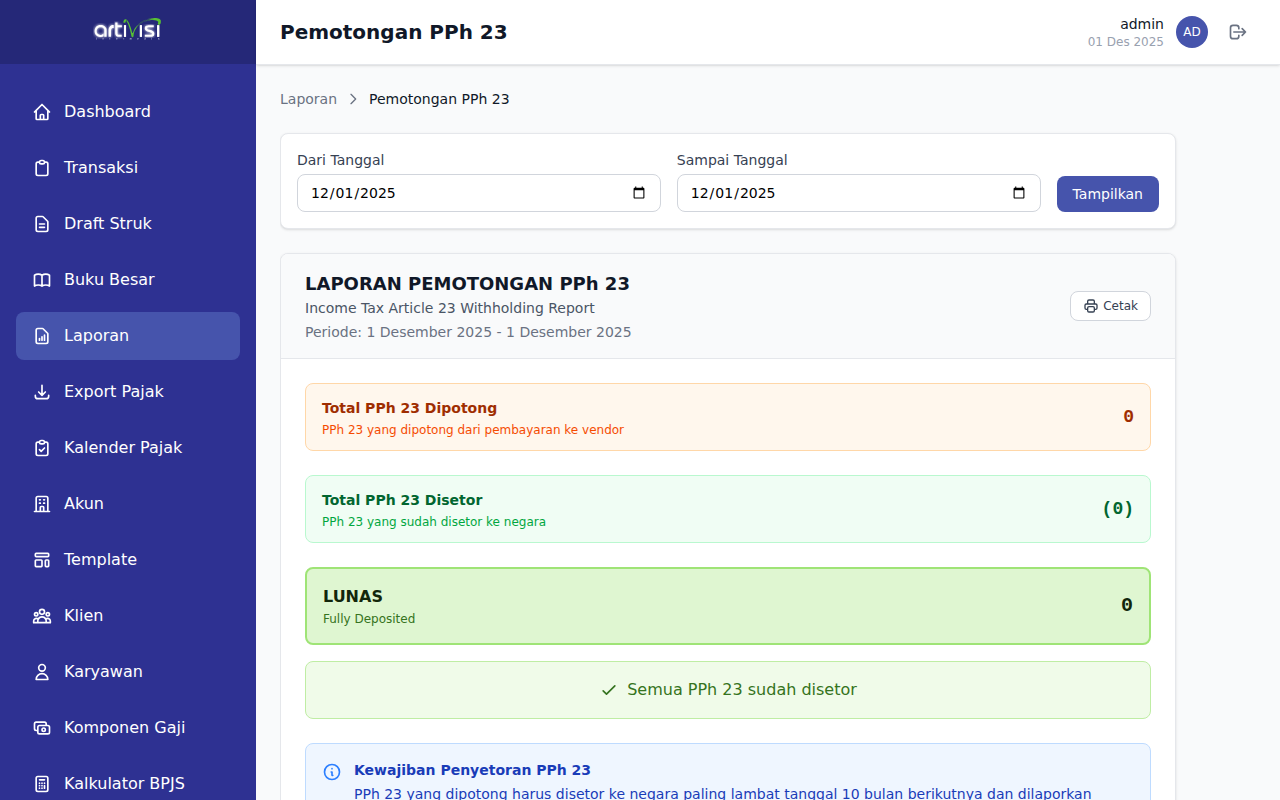Select Klien in the sidebar
This screenshot has height=800, width=1280.
click(83, 616)
